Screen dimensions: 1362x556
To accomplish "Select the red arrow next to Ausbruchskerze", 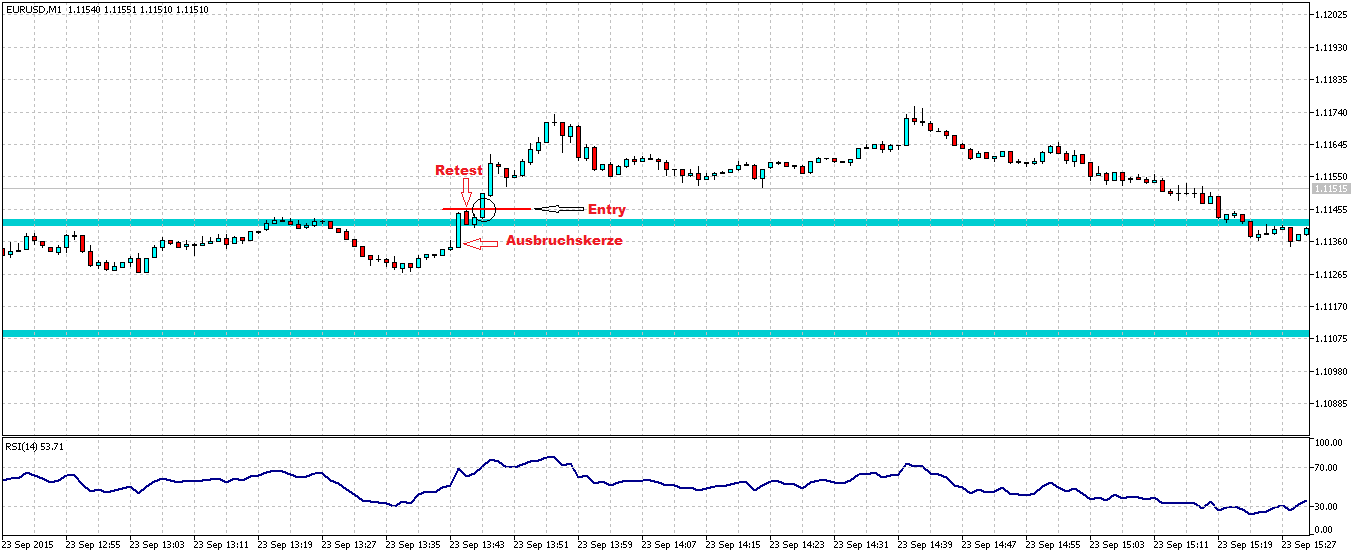I will click(482, 243).
